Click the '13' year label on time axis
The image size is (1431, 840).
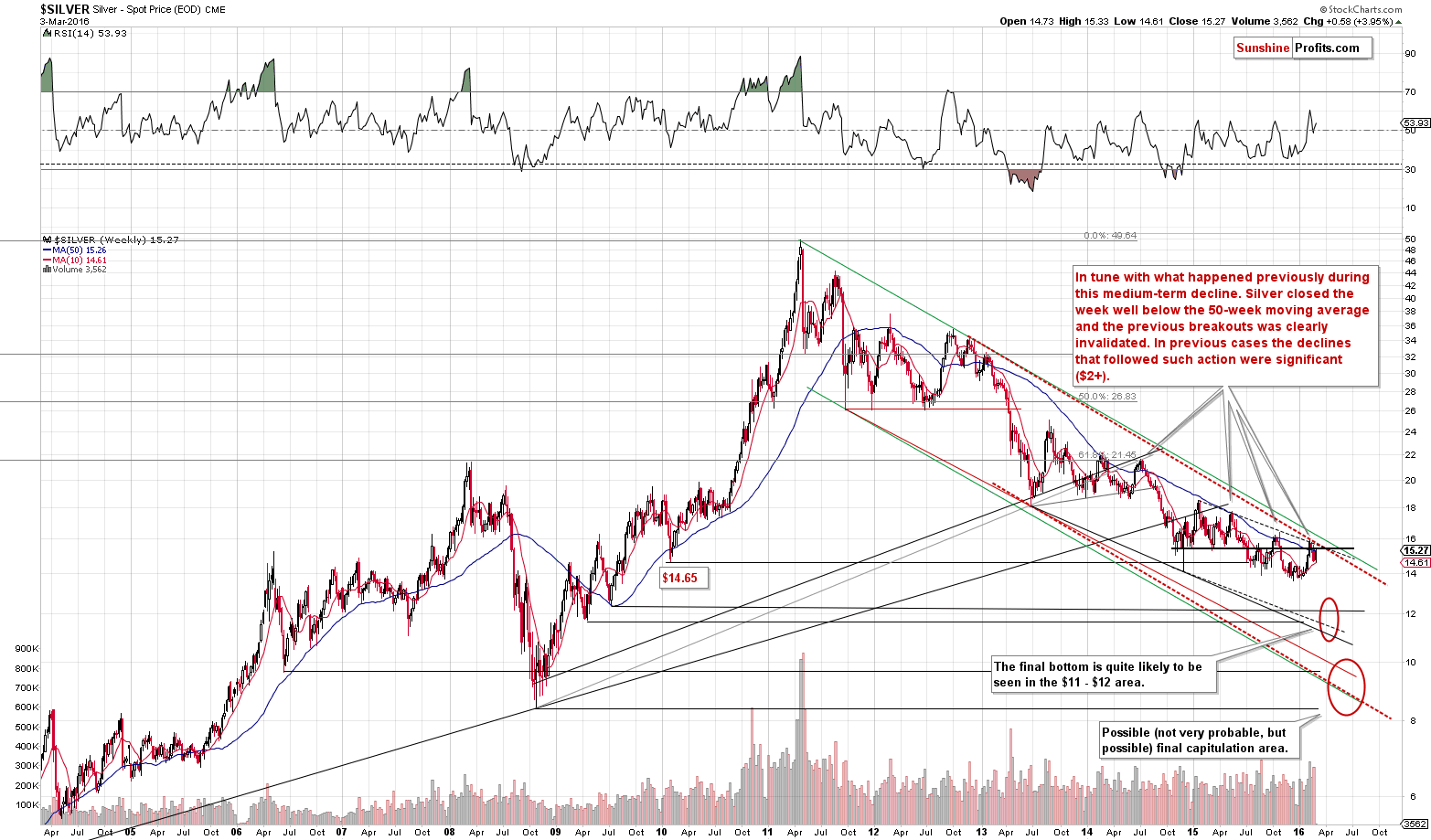[x=980, y=832]
